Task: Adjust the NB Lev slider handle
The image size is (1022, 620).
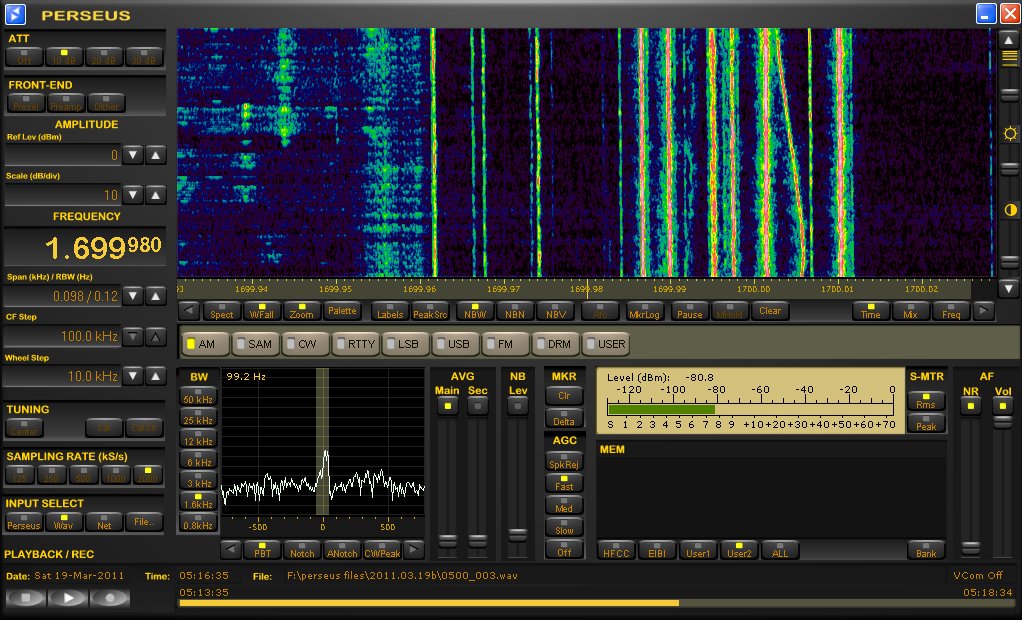Action: [518, 535]
